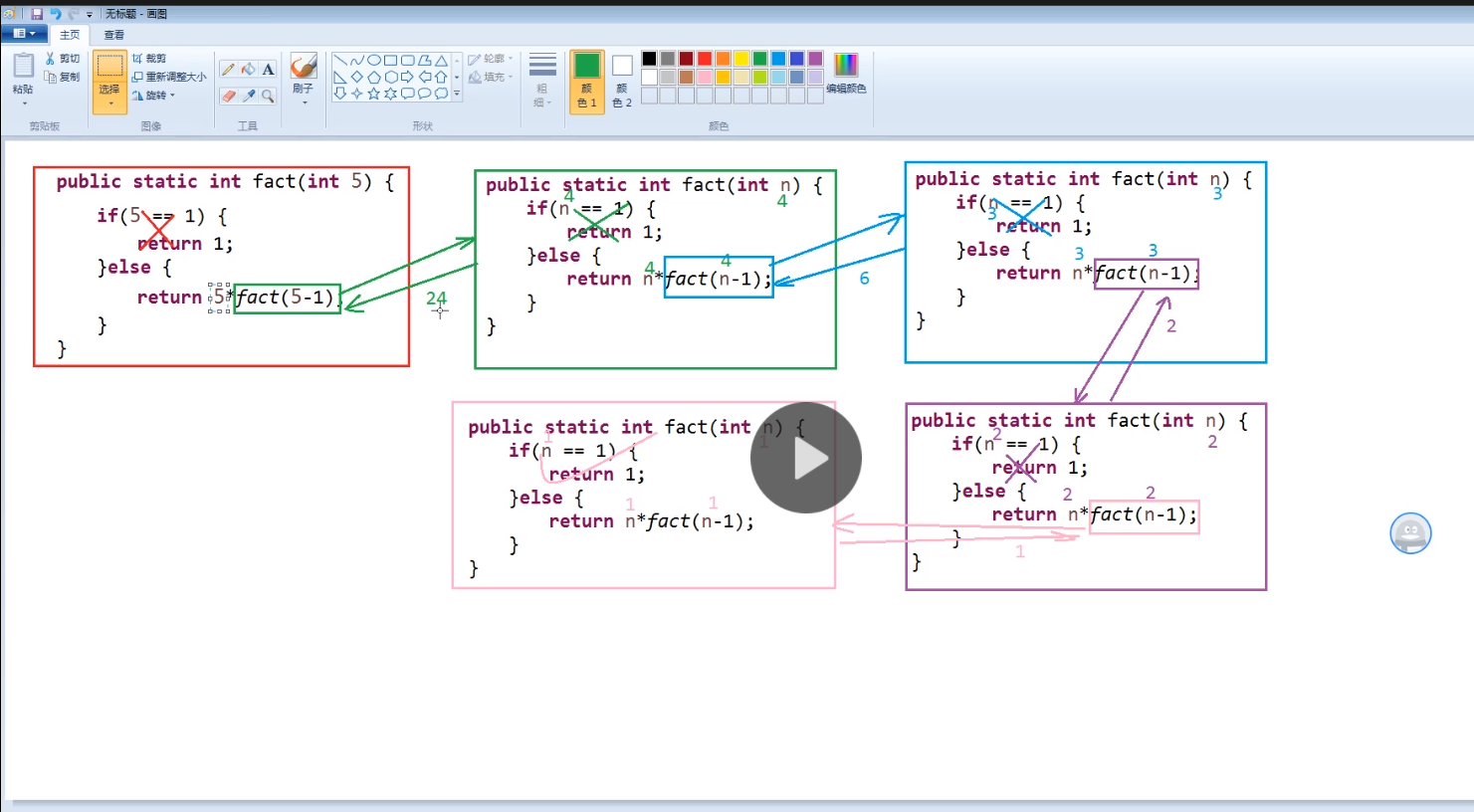Click the 选择 rectangular selection icon
Viewport: 1474px width, 812px height.
(109, 67)
